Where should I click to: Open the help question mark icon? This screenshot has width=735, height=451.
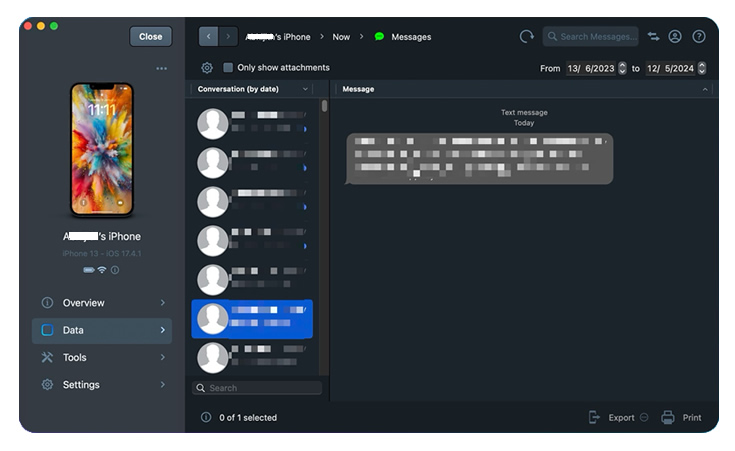699,37
